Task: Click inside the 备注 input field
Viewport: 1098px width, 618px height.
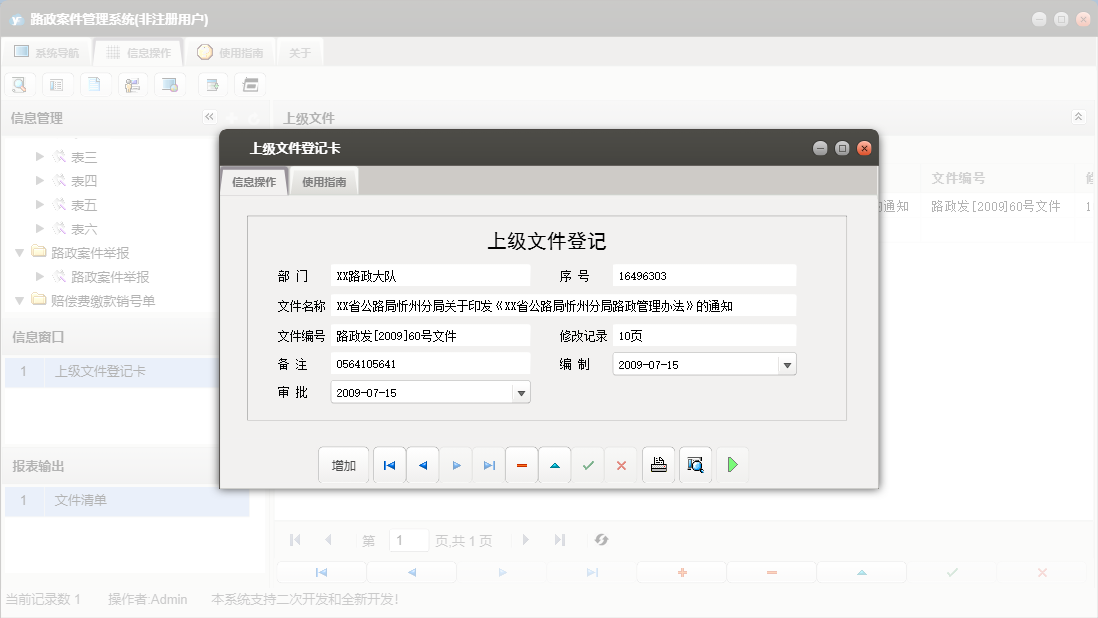Action: [x=430, y=364]
